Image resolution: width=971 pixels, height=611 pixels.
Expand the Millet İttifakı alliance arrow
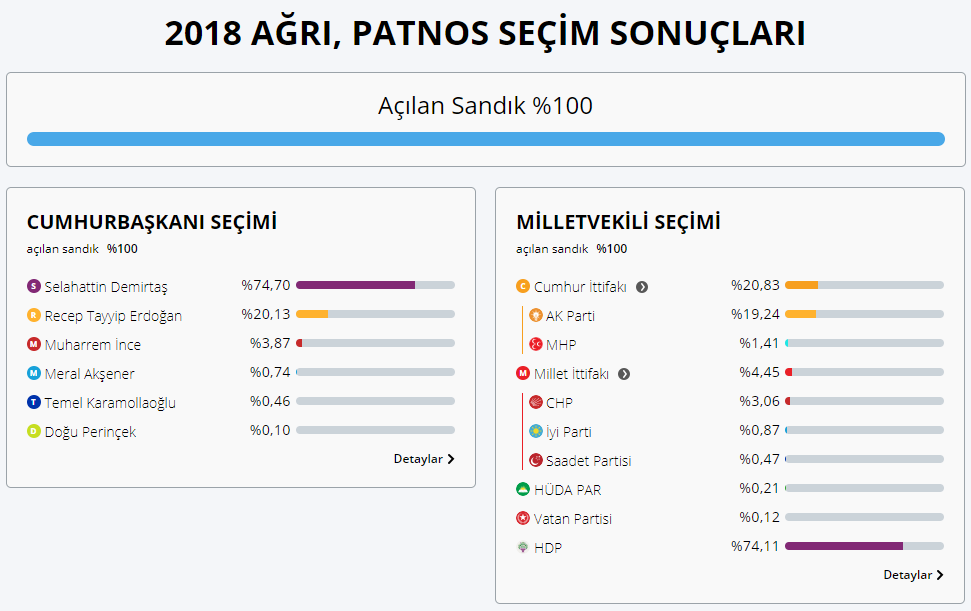click(624, 374)
